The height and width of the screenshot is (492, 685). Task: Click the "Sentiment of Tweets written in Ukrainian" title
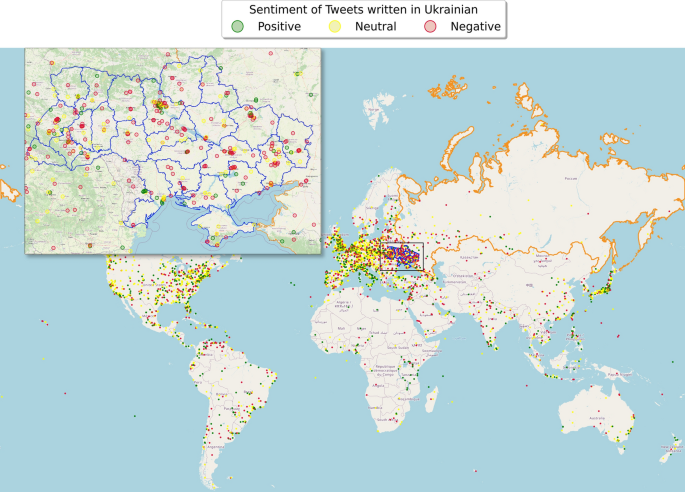[363, 10]
